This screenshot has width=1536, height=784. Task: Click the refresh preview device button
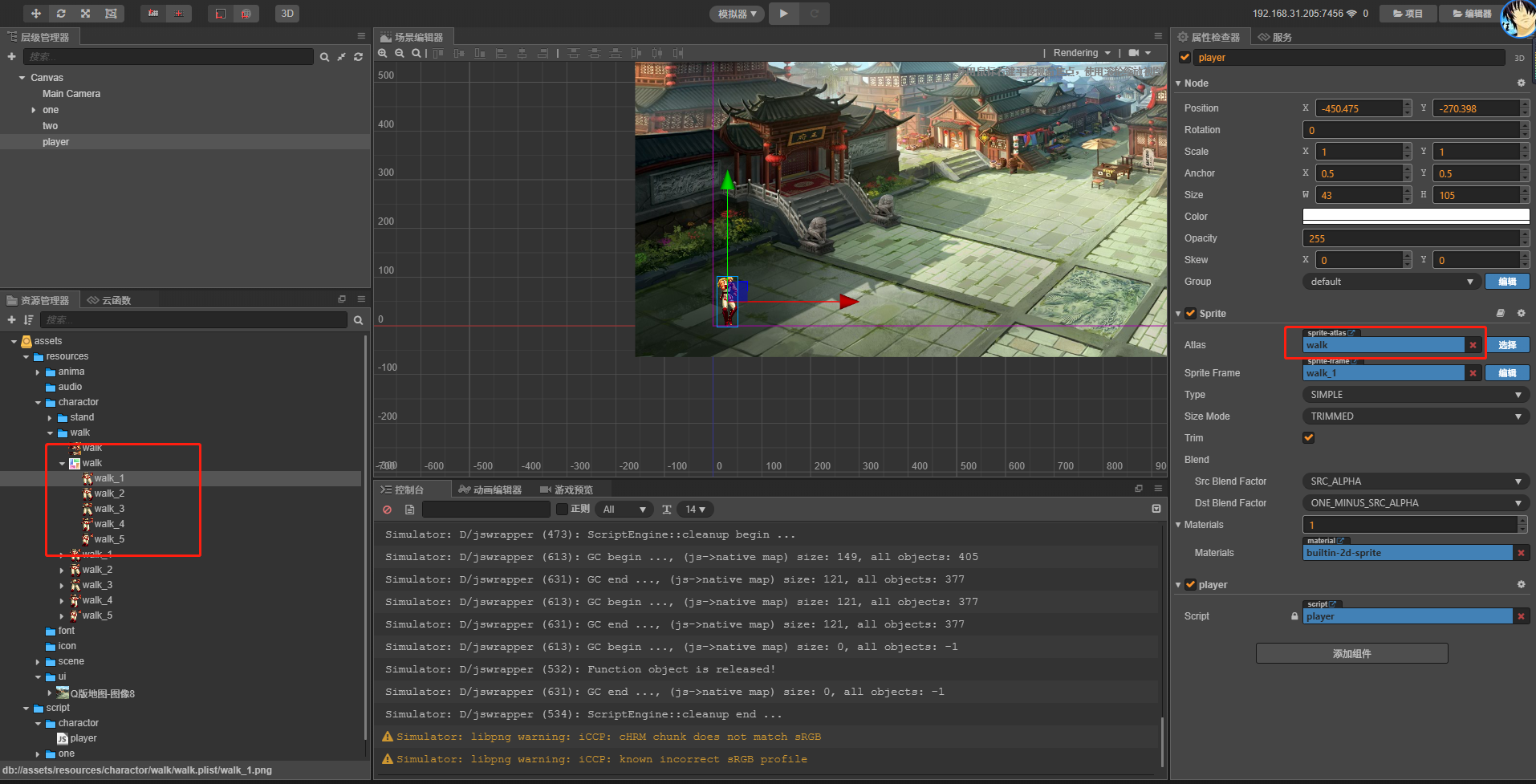[815, 13]
